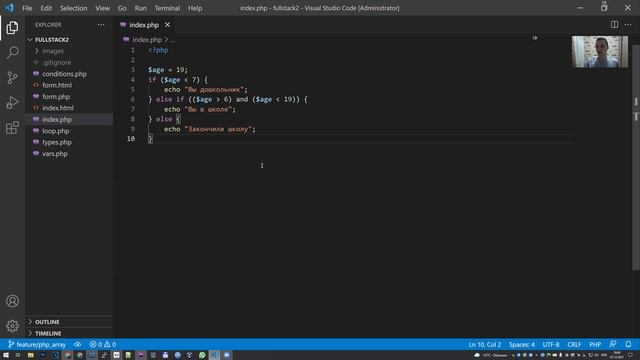Open feedback icon in status bar

pos(613,344)
